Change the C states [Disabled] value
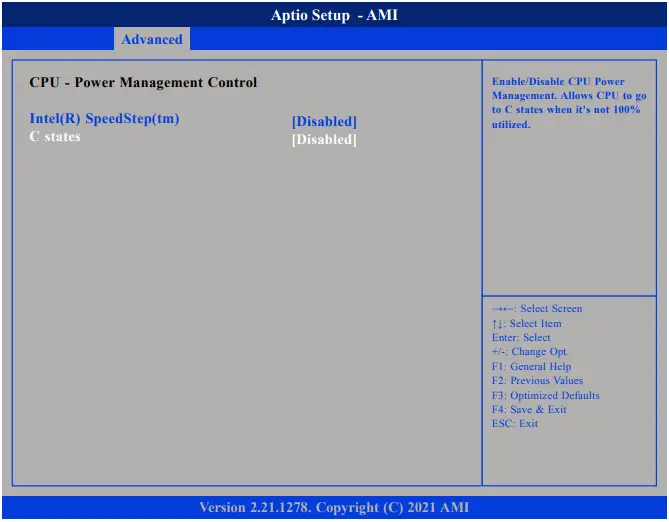The image size is (669, 522). click(x=324, y=140)
